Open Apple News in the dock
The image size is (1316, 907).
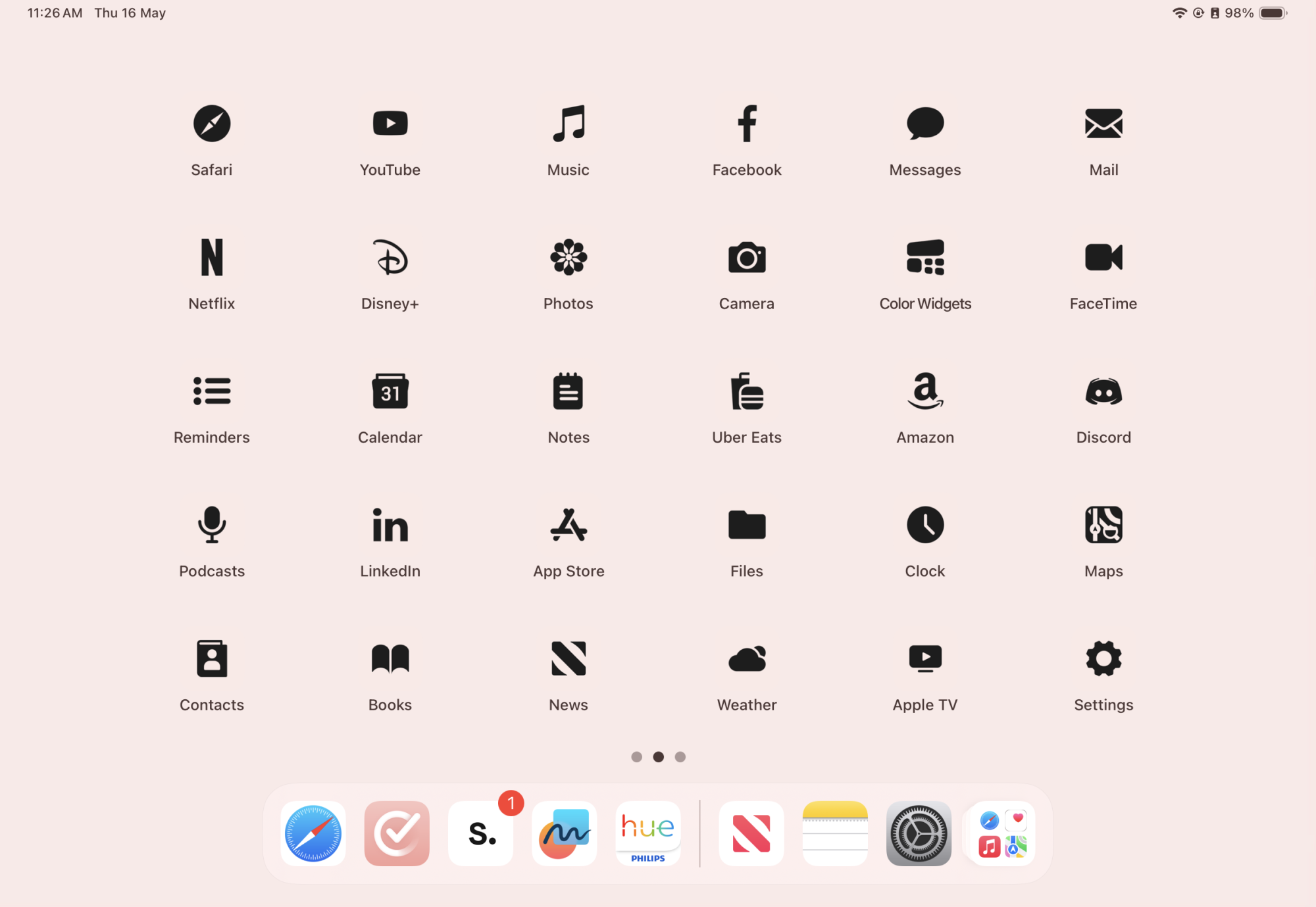click(x=751, y=833)
